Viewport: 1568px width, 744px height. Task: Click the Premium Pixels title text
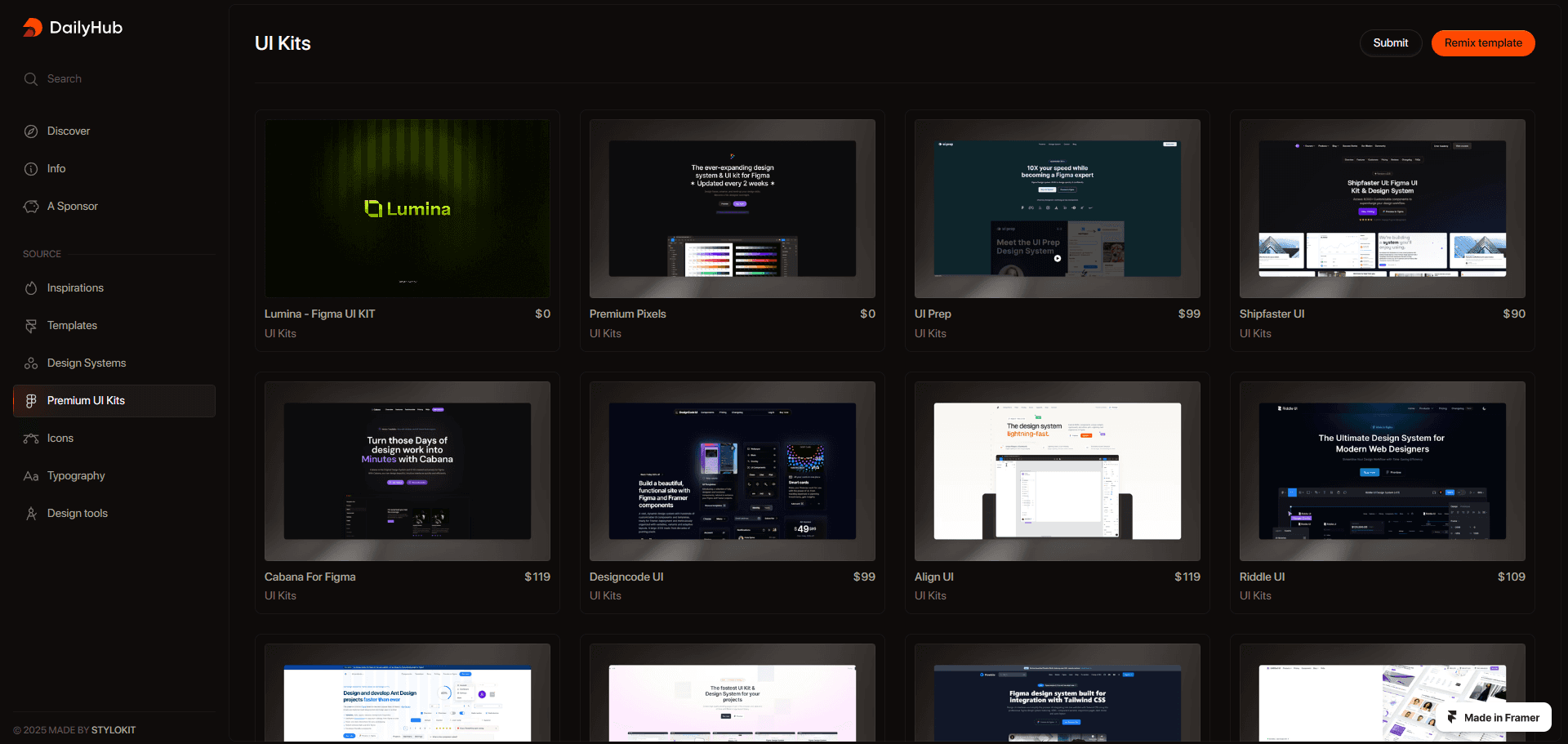click(x=628, y=314)
